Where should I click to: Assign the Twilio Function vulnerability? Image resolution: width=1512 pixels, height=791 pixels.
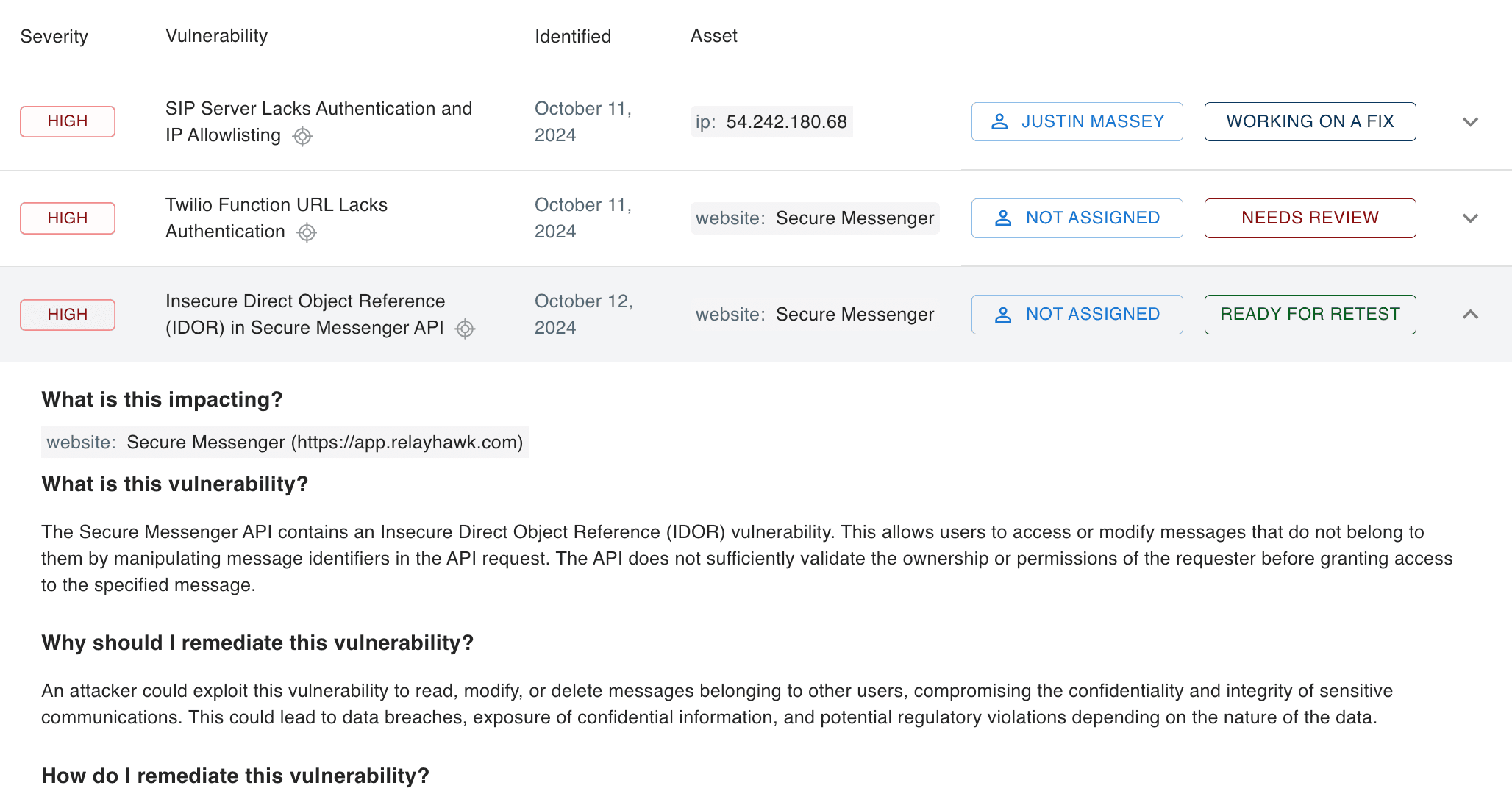point(1077,218)
